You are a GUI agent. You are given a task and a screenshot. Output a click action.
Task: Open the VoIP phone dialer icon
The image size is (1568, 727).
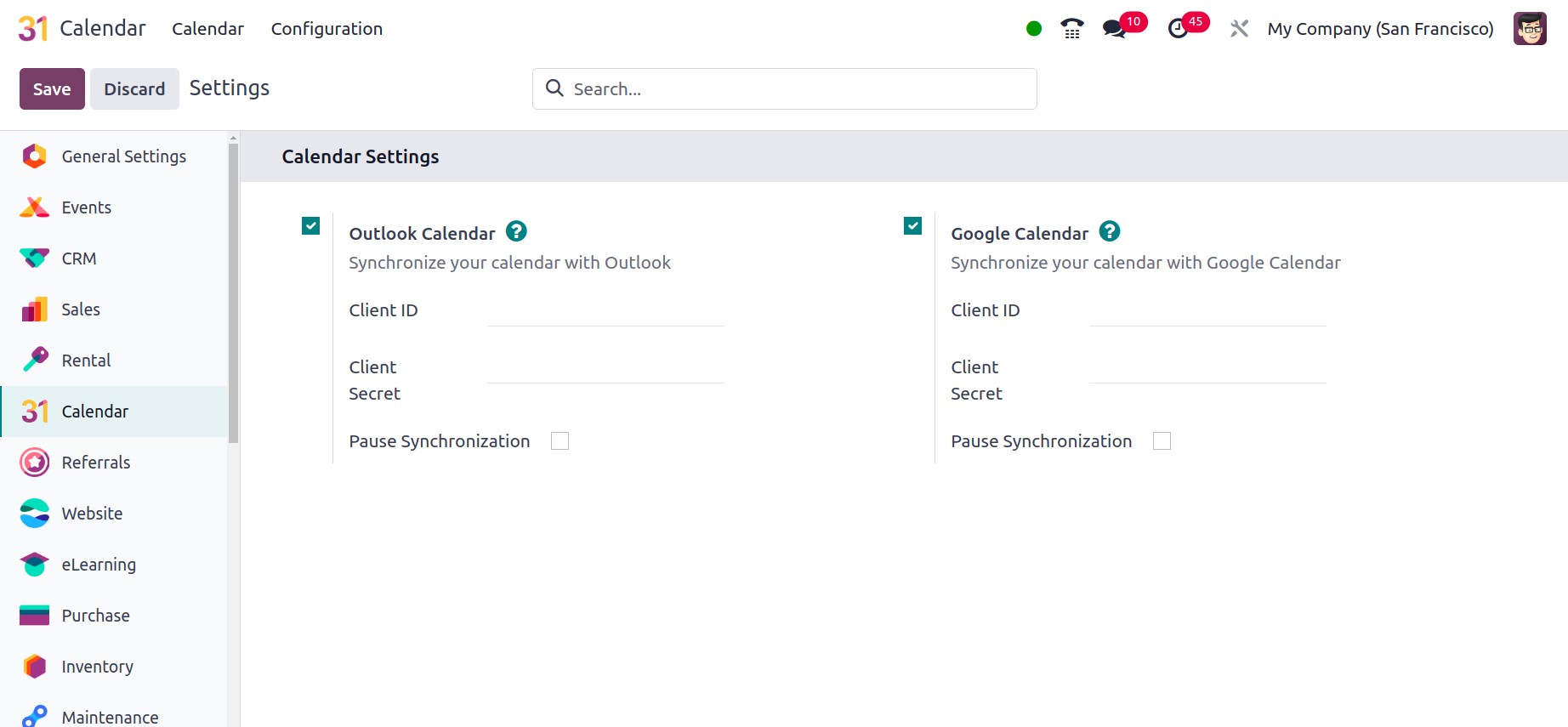tap(1072, 29)
